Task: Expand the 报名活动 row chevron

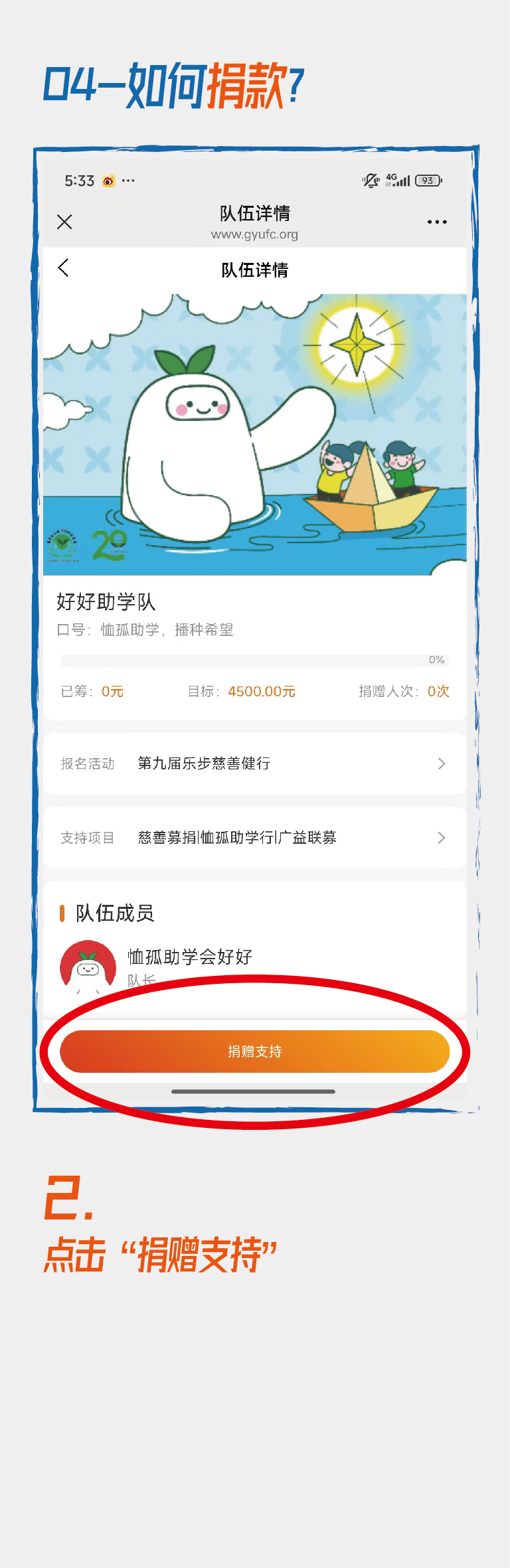Action: (x=442, y=764)
